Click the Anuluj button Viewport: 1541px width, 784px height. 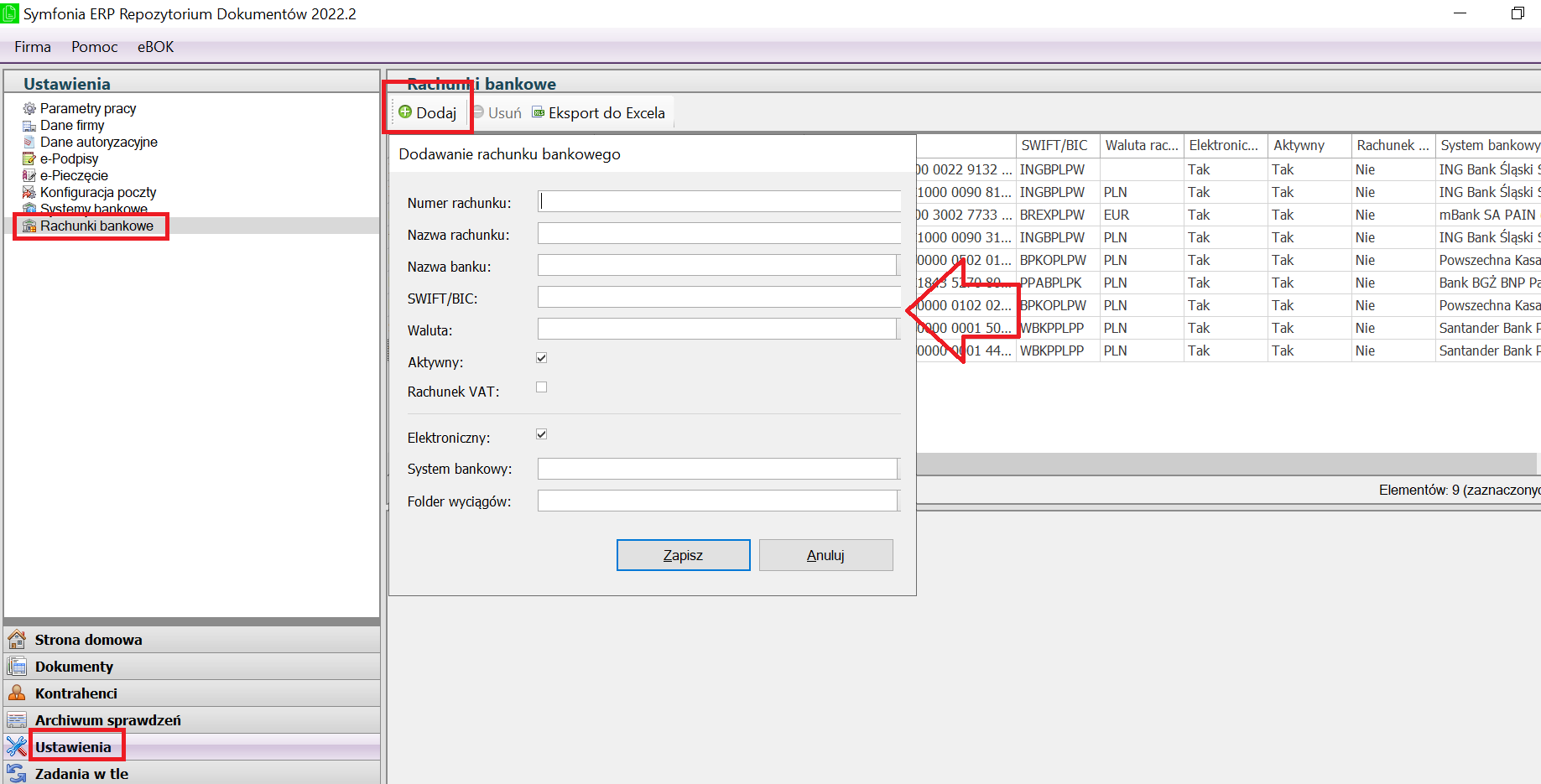(825, 555)
